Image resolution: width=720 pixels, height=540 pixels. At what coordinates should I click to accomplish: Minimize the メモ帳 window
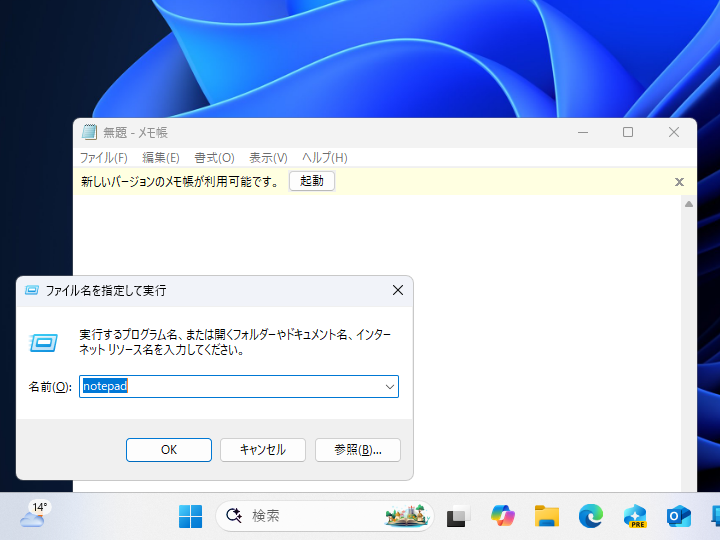583,132
